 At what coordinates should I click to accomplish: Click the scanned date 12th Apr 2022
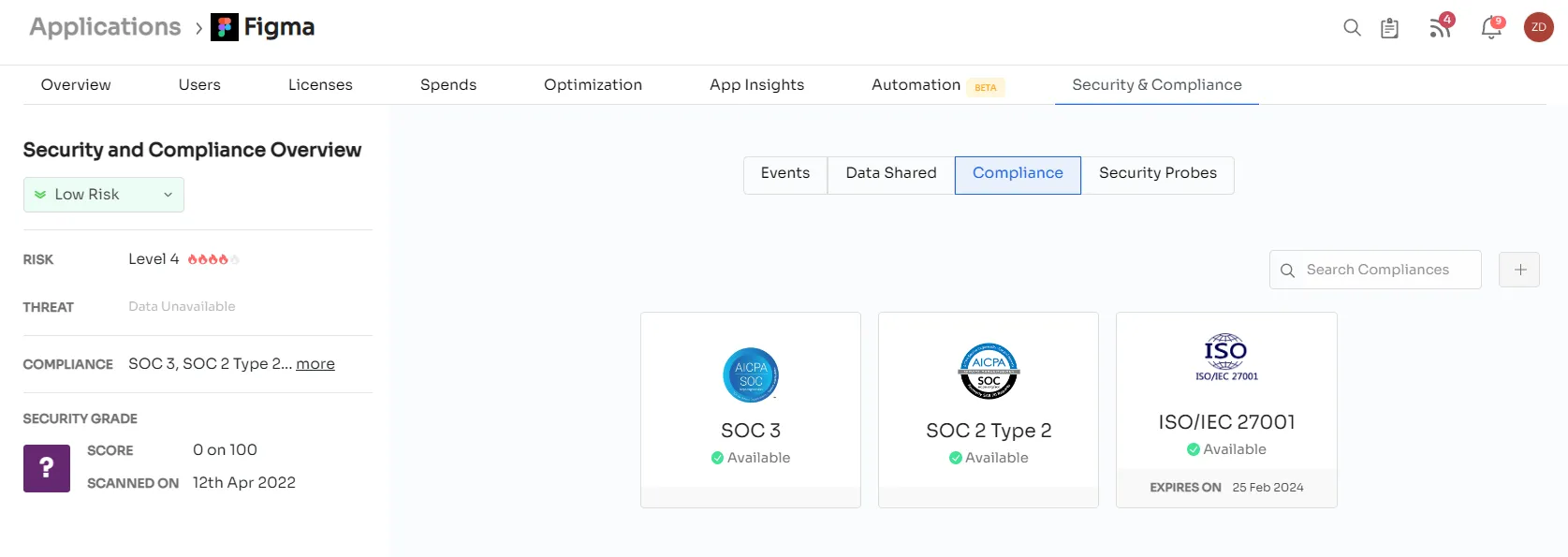pos(244,483)
